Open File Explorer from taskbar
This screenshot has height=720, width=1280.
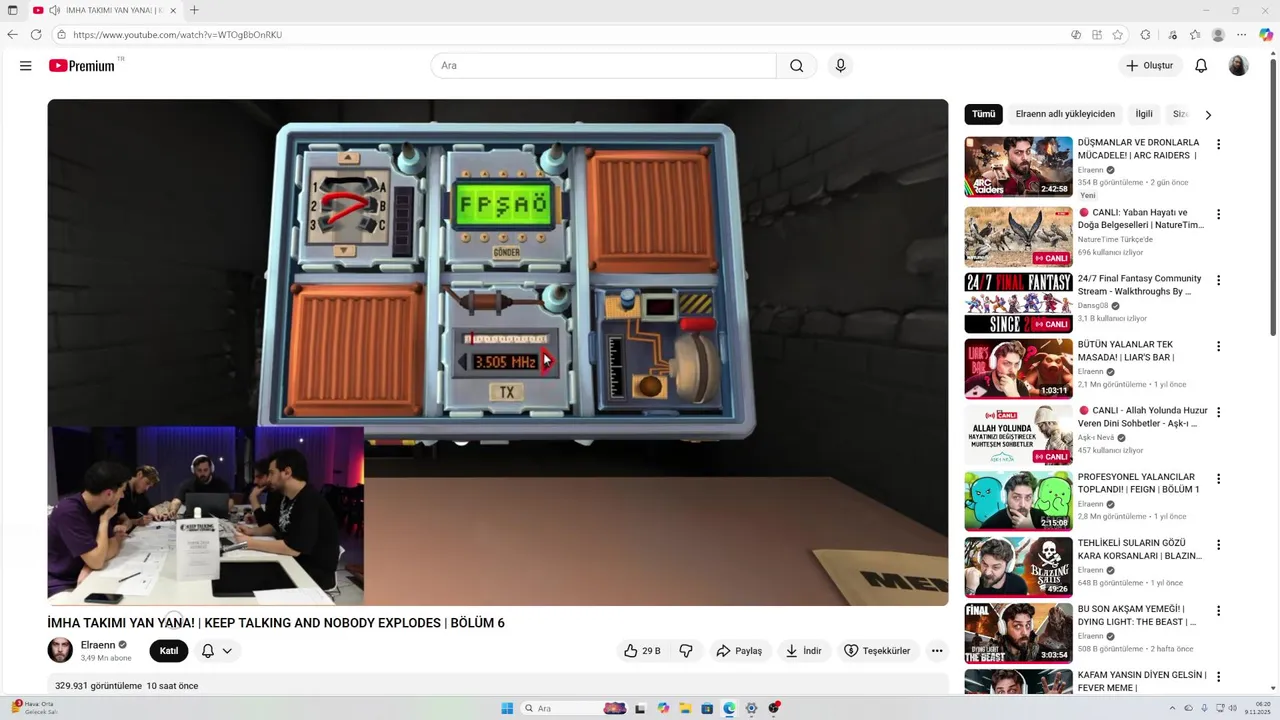click(x=685, y=708)
